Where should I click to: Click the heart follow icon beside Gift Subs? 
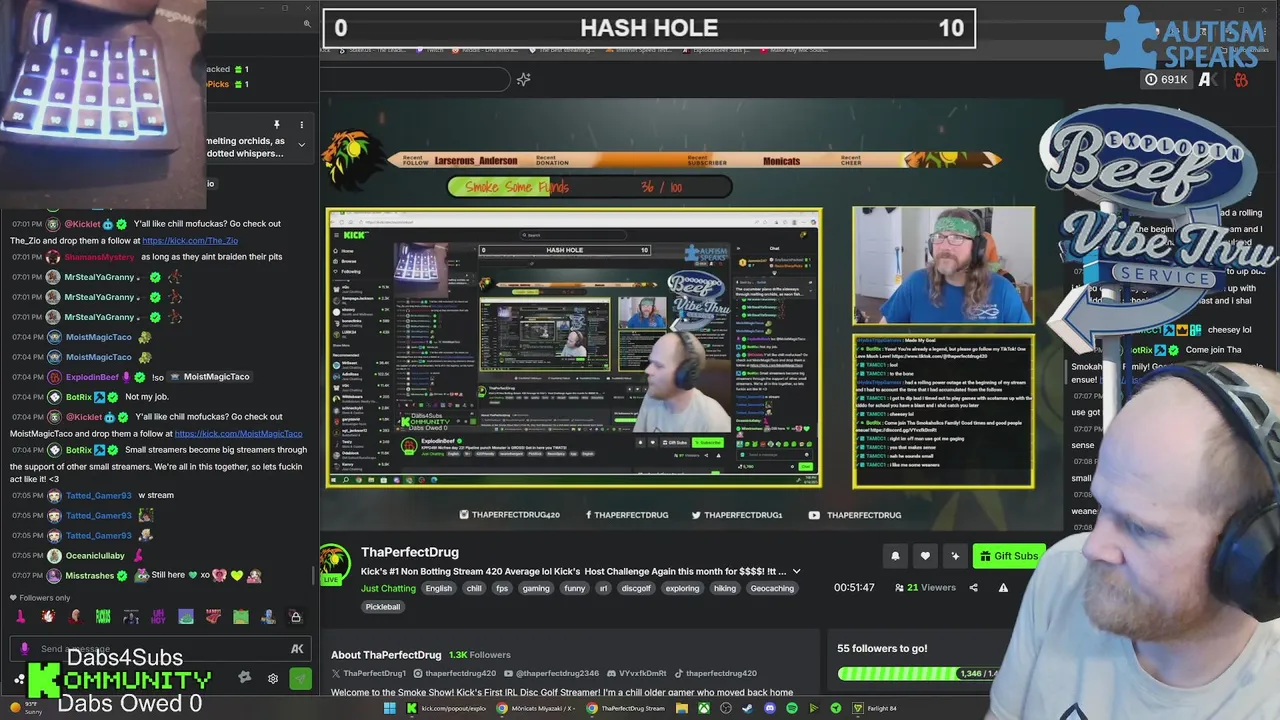[x=925, y=556]
